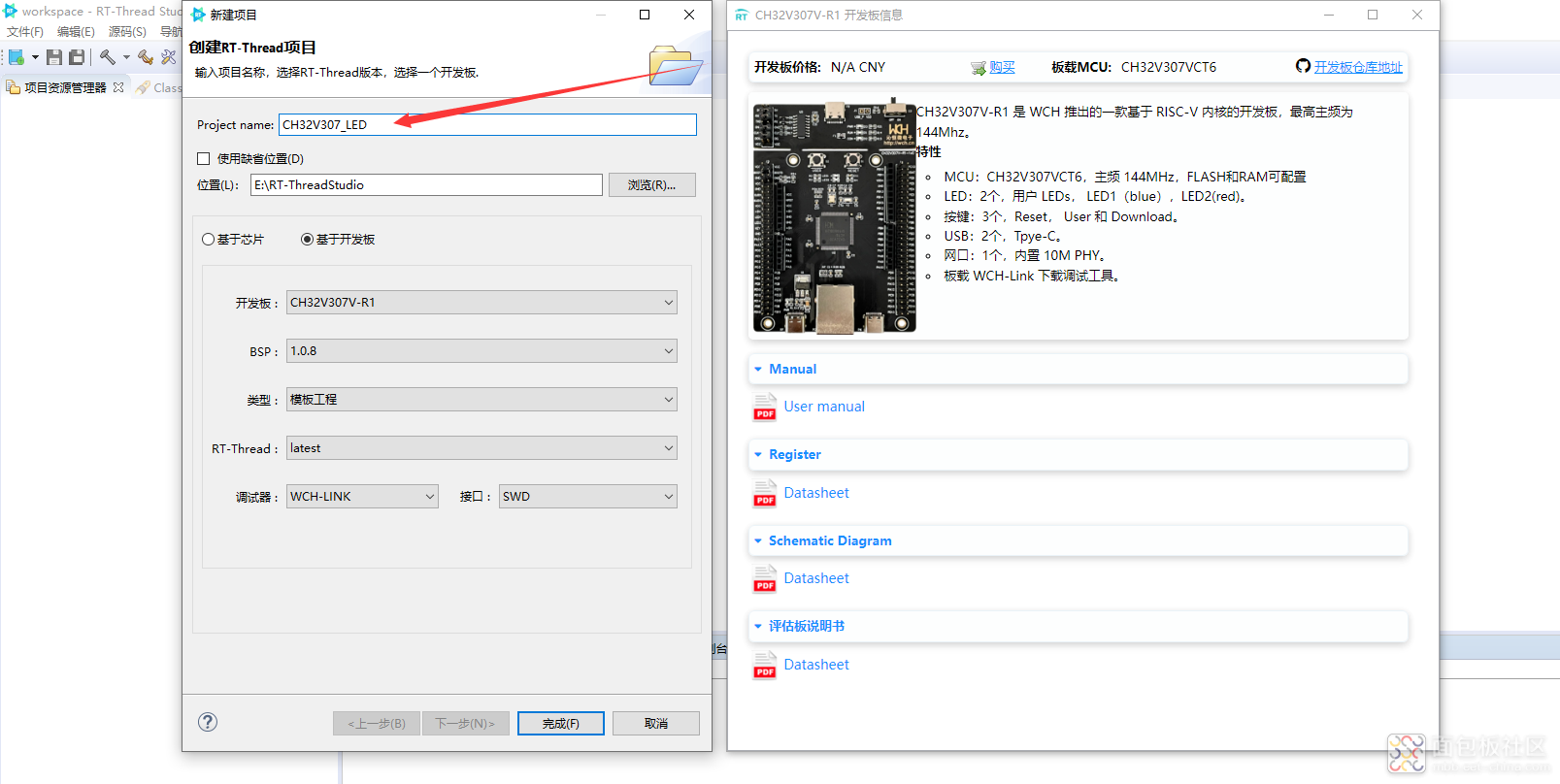The height and width of the screenshot is (784, 1560).
Task: Click the 完成(F) finish button
Action: 561,723
